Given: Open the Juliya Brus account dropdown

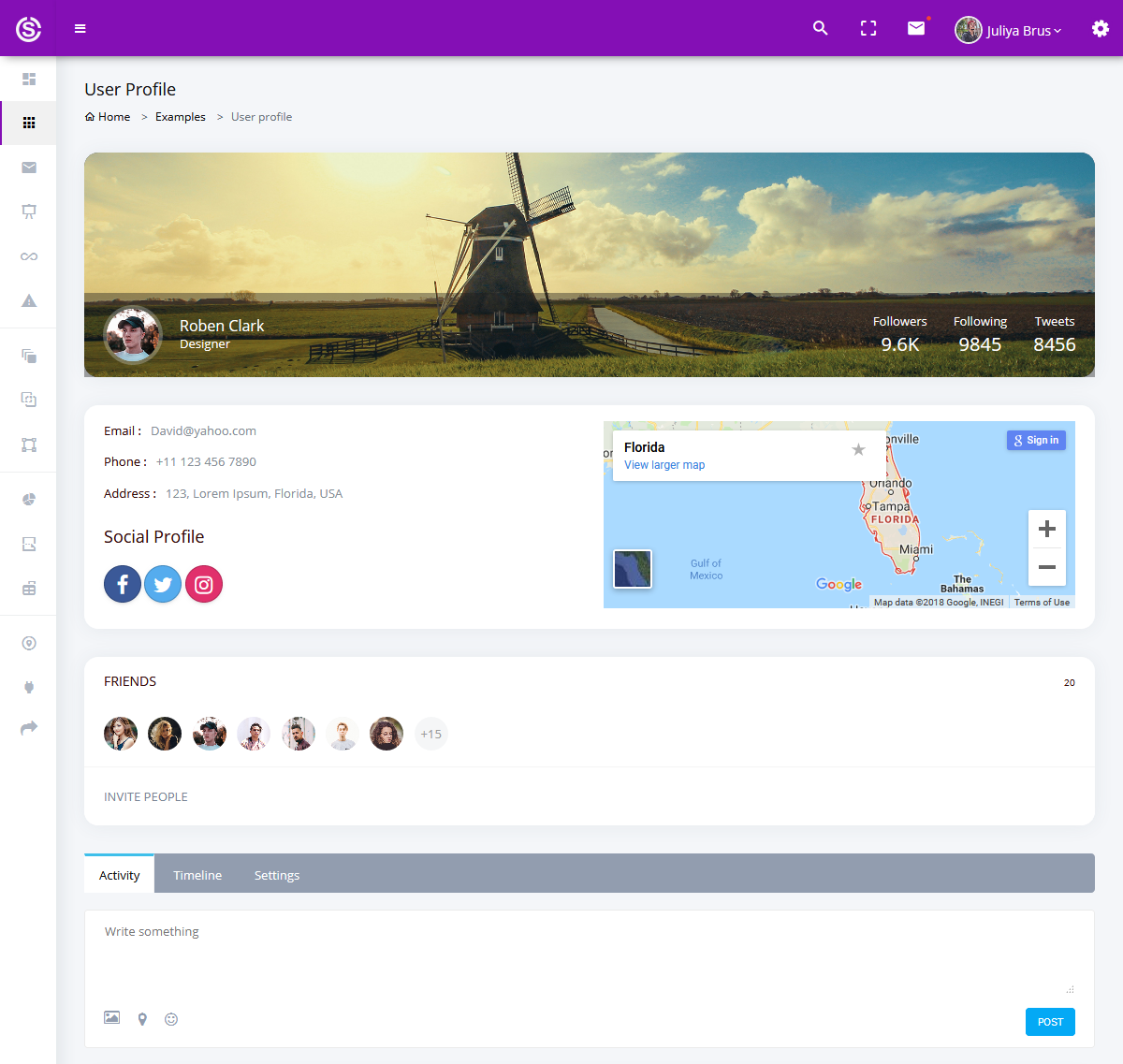Looking at the screenshot, I should pos(1009,29).
